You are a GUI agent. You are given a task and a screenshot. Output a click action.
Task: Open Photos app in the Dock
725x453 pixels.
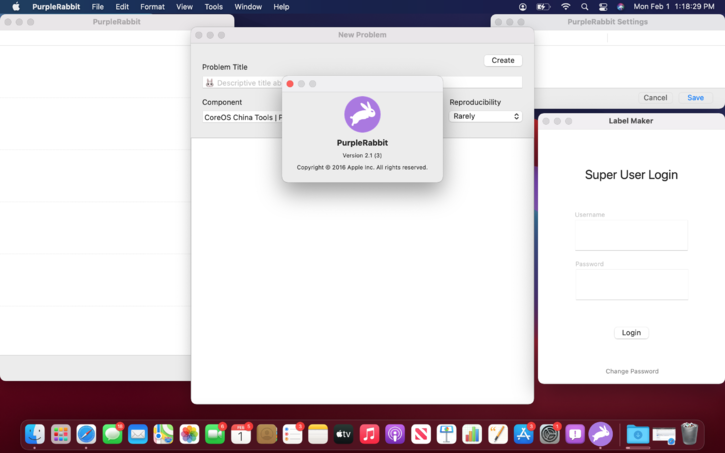tap(189, 434)
